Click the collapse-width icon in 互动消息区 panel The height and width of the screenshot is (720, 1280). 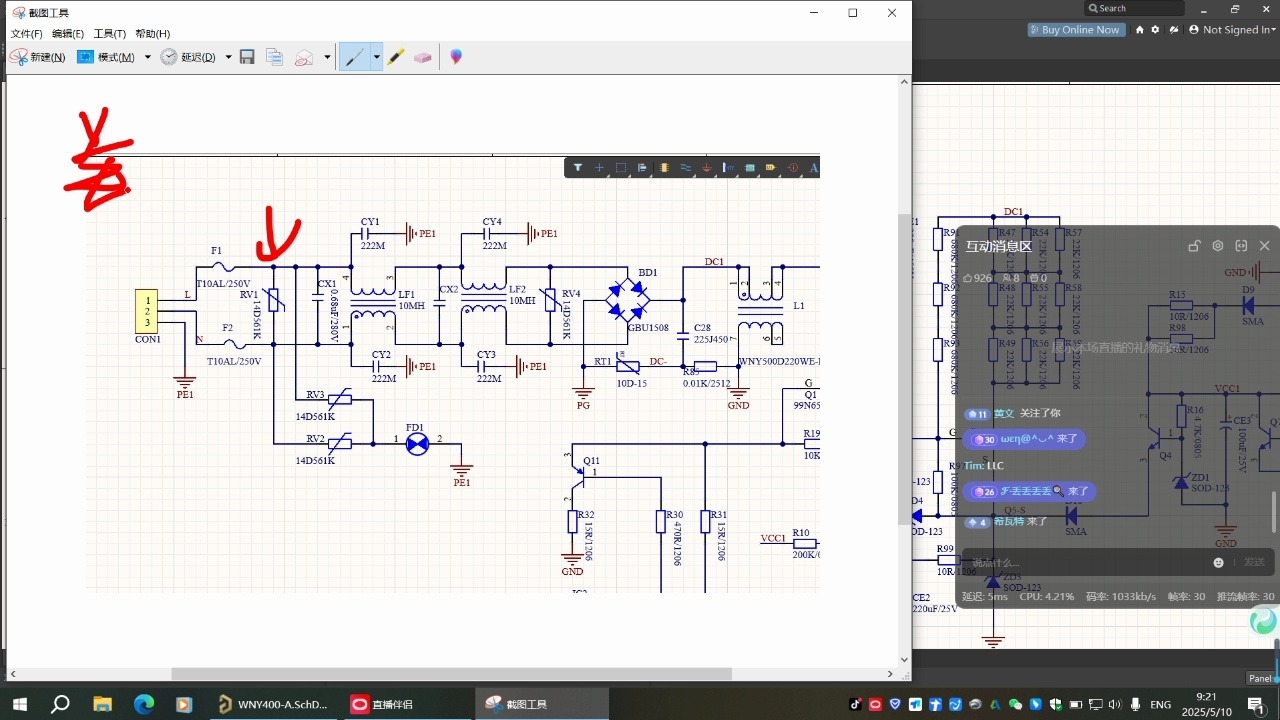(1241, 246)
